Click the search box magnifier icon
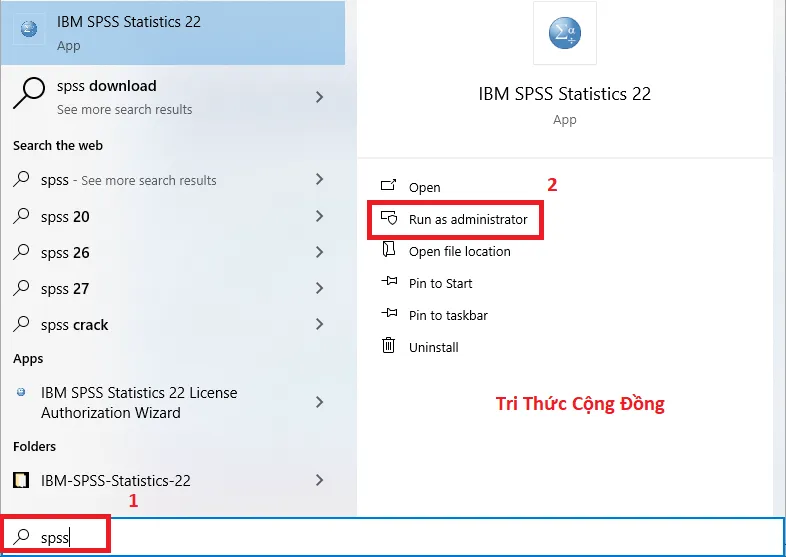 coord(21,536)
